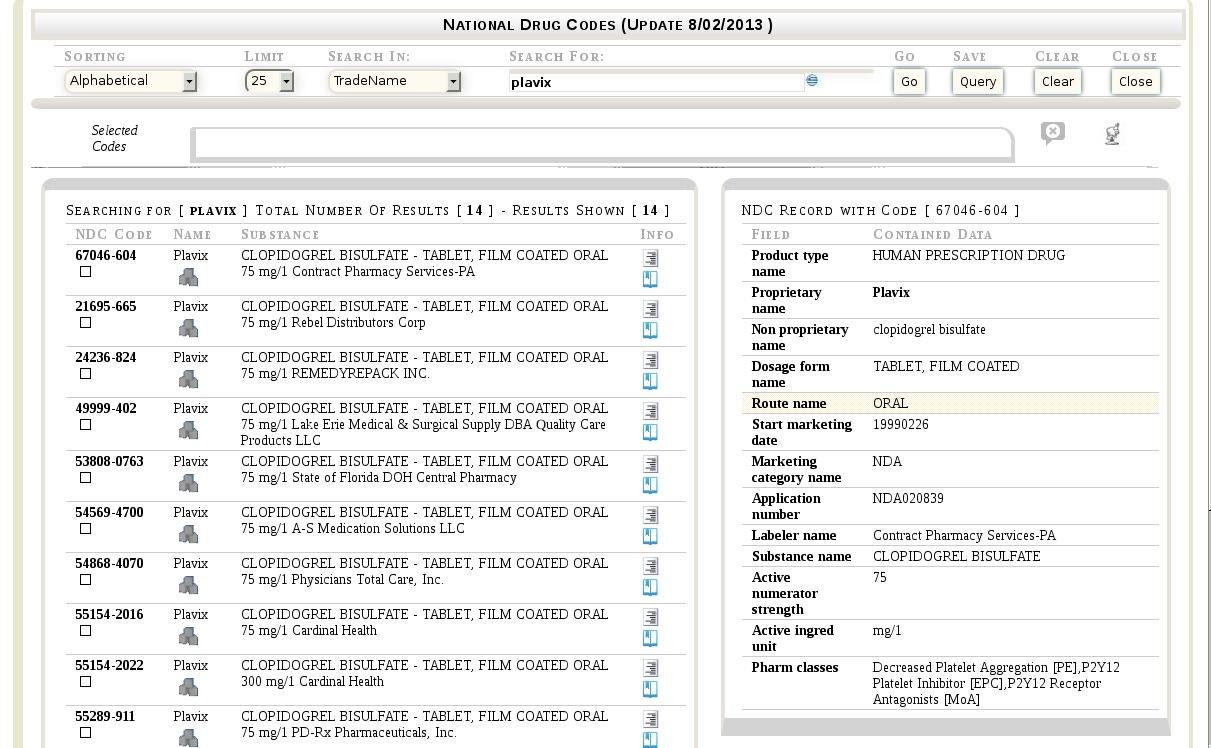Viewport: 1211px width, 748px height.
Task: Tick checkbox for NDC code 67046-604
Action: tap(85, 272)
